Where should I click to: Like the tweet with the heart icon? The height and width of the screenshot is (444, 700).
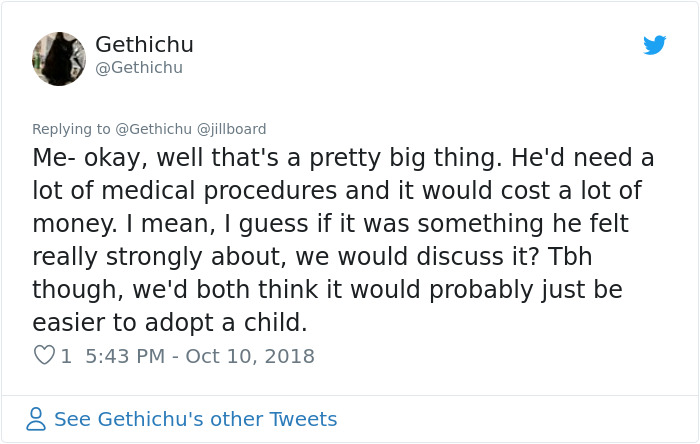[44, 356]
